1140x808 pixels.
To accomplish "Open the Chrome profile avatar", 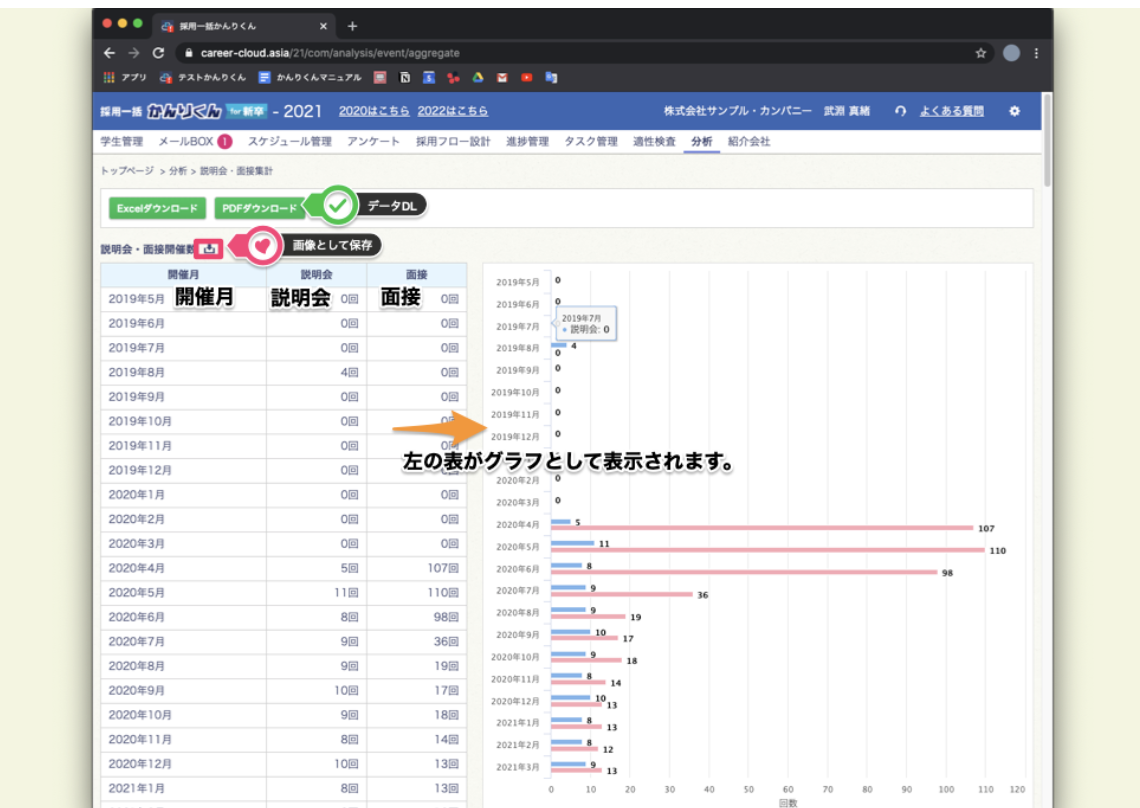I will [x=1011, y=52].
